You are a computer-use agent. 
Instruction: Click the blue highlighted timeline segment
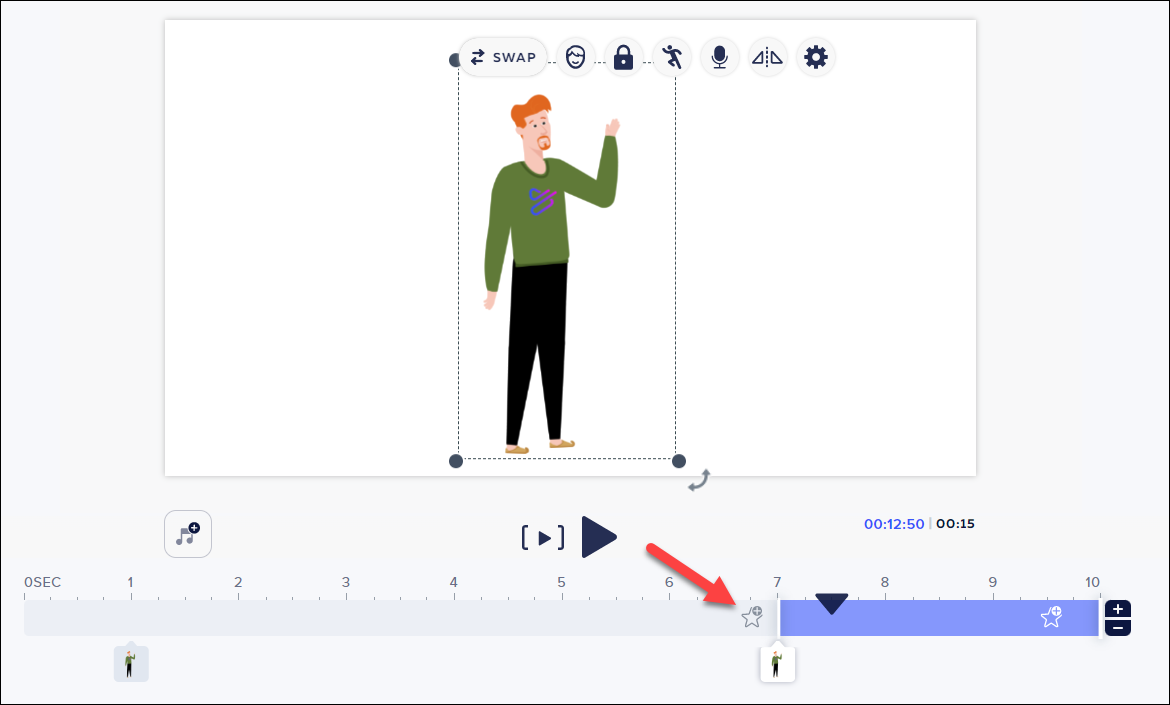[940, 618]
